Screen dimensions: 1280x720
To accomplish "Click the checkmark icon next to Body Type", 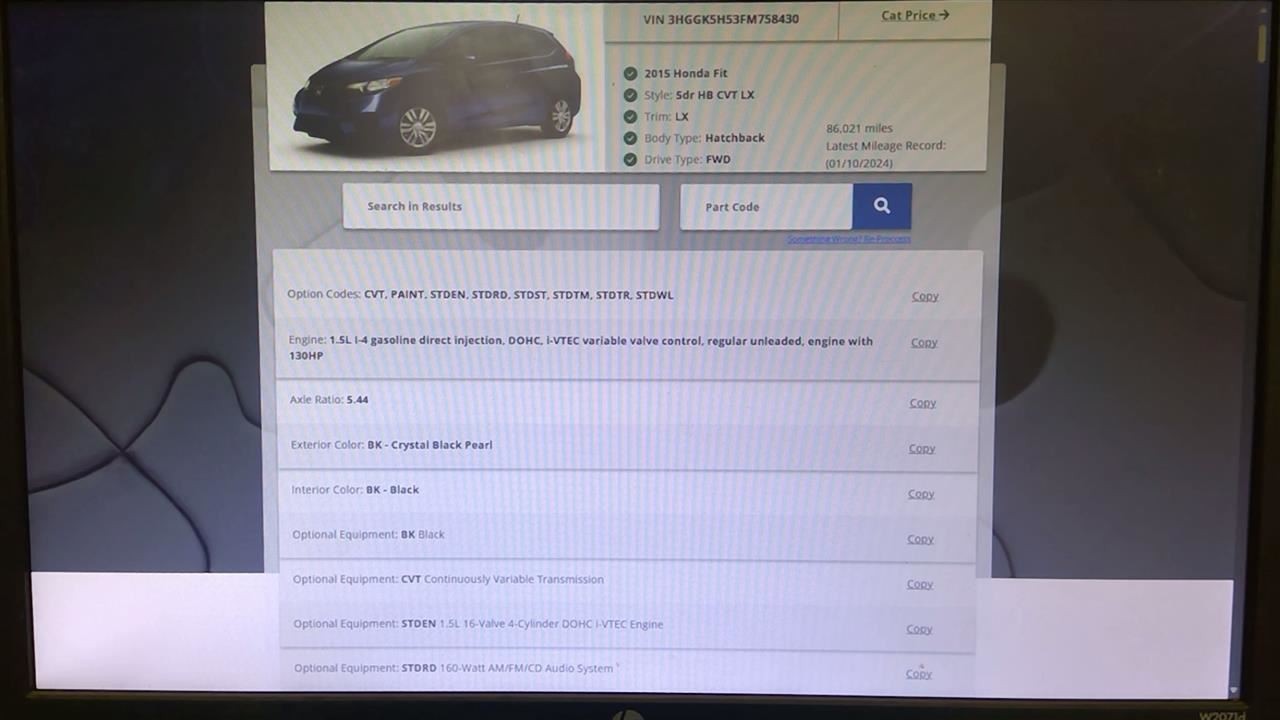I will [x=630, y=138].
